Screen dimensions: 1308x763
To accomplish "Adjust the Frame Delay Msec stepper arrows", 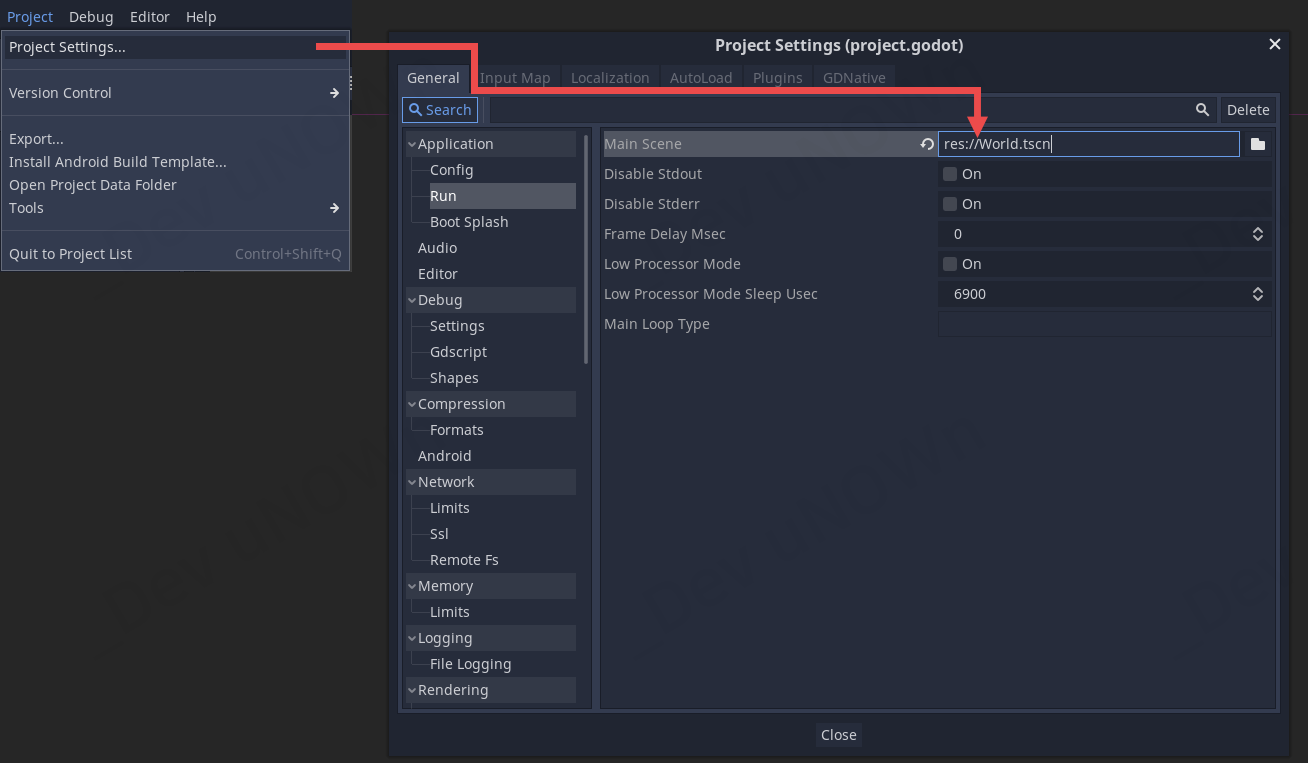I will (x=1258, y=234).
